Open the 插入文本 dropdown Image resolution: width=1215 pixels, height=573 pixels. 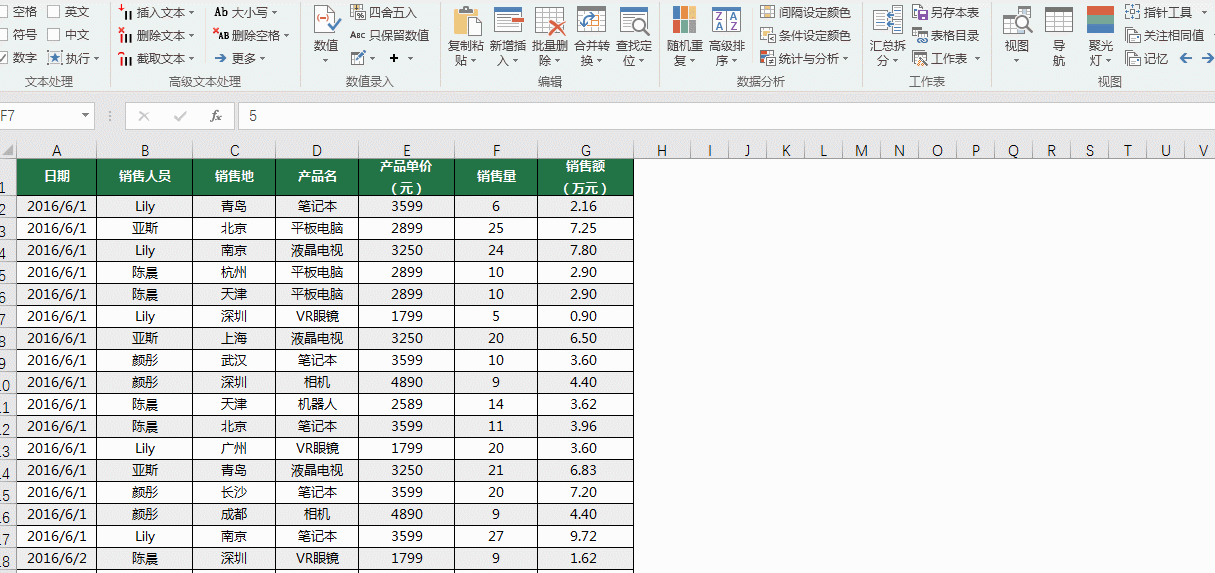(x=156, y=12)
